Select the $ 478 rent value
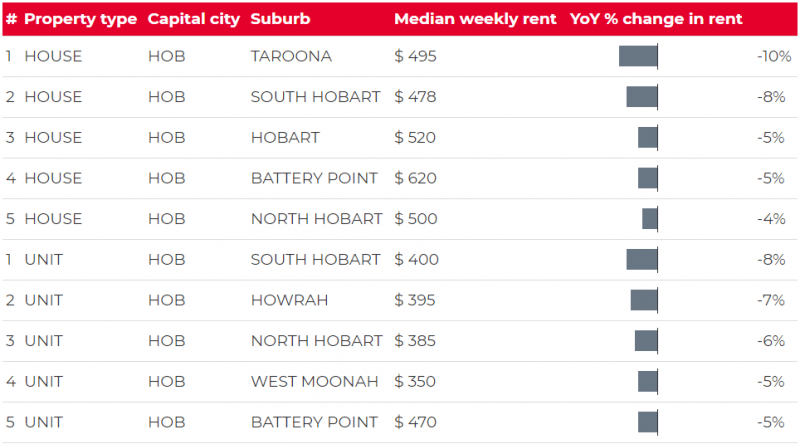 coord(415,97)
